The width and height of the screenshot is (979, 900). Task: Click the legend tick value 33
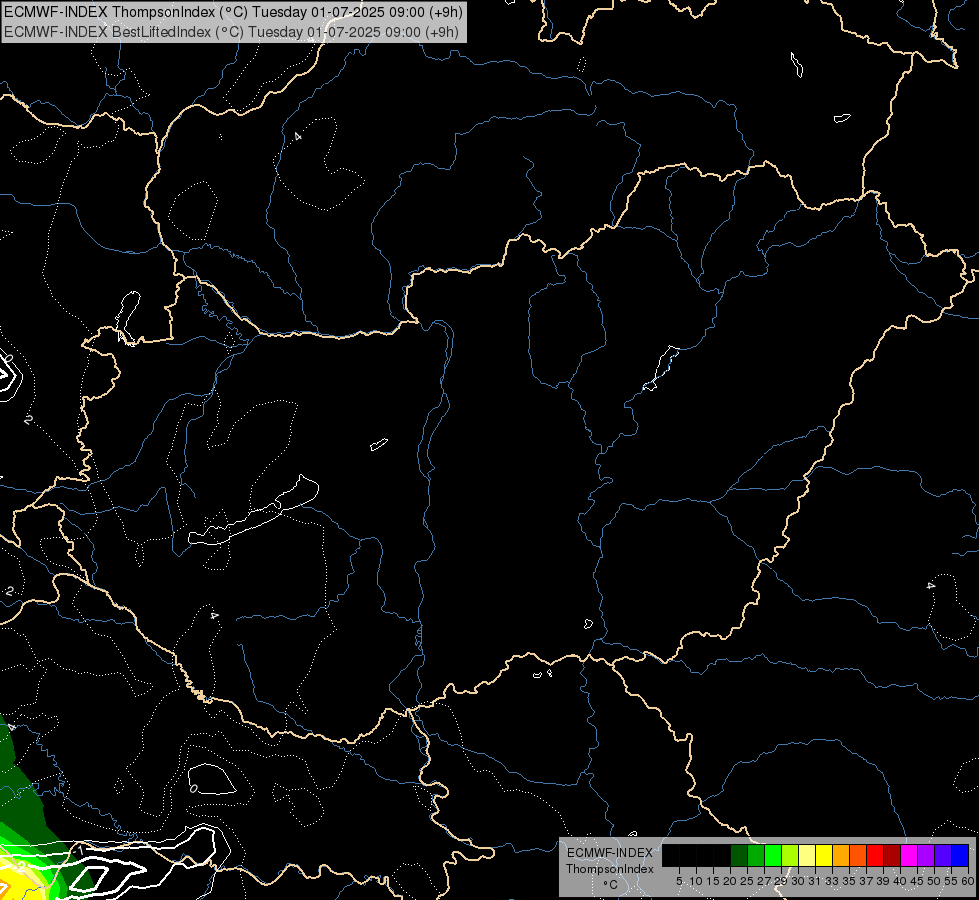(x=832, y=881)
